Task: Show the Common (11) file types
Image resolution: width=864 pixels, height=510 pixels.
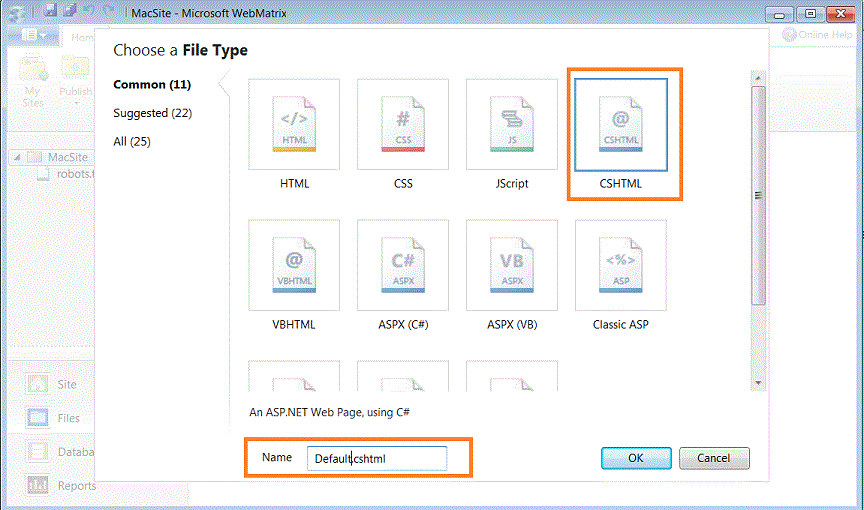Action: coord(152,84)
